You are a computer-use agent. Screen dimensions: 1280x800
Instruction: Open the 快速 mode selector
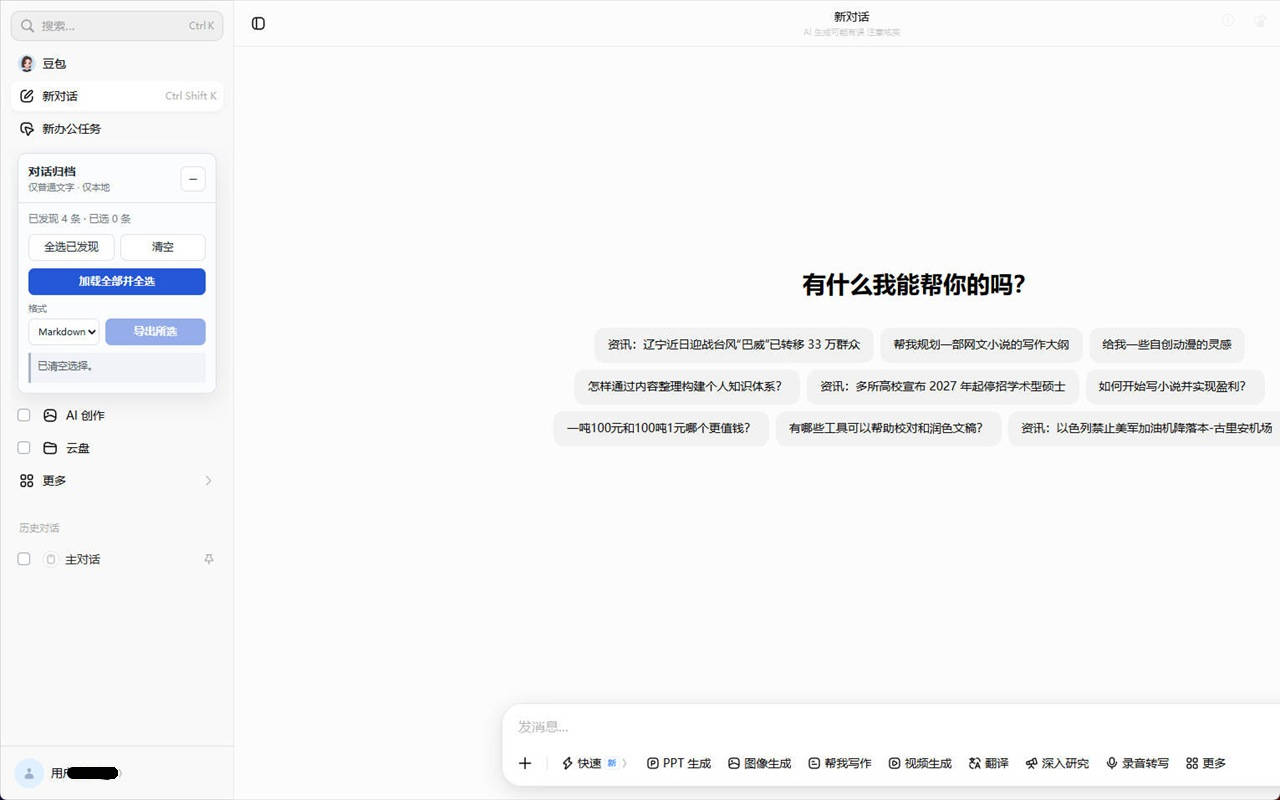[594, 763]
